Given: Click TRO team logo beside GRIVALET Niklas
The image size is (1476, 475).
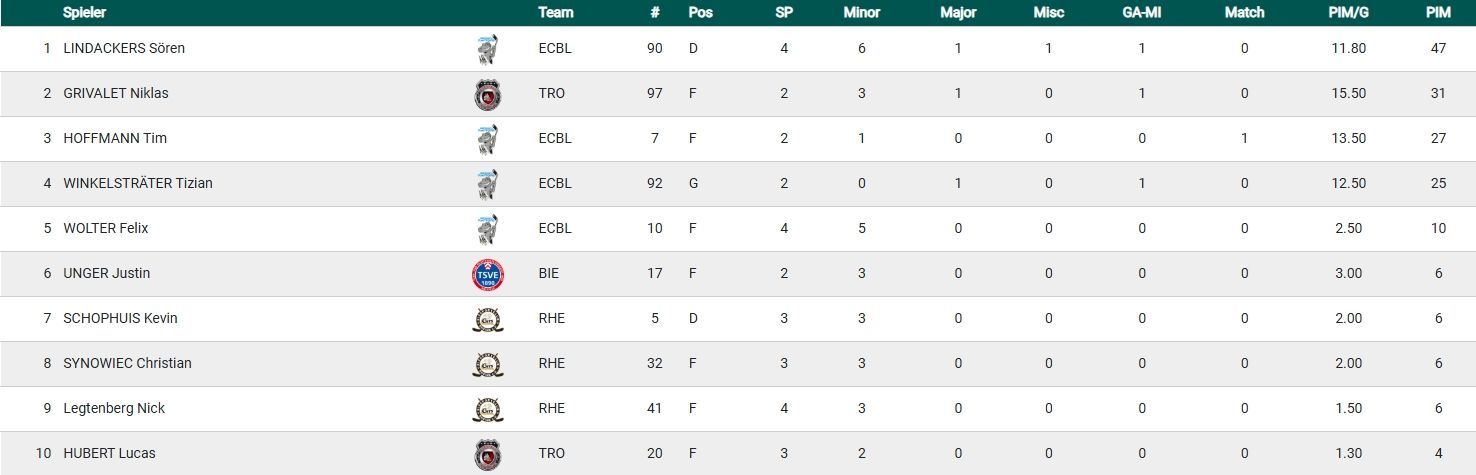Looking at the screenshot, I should [x=488, y=94].
